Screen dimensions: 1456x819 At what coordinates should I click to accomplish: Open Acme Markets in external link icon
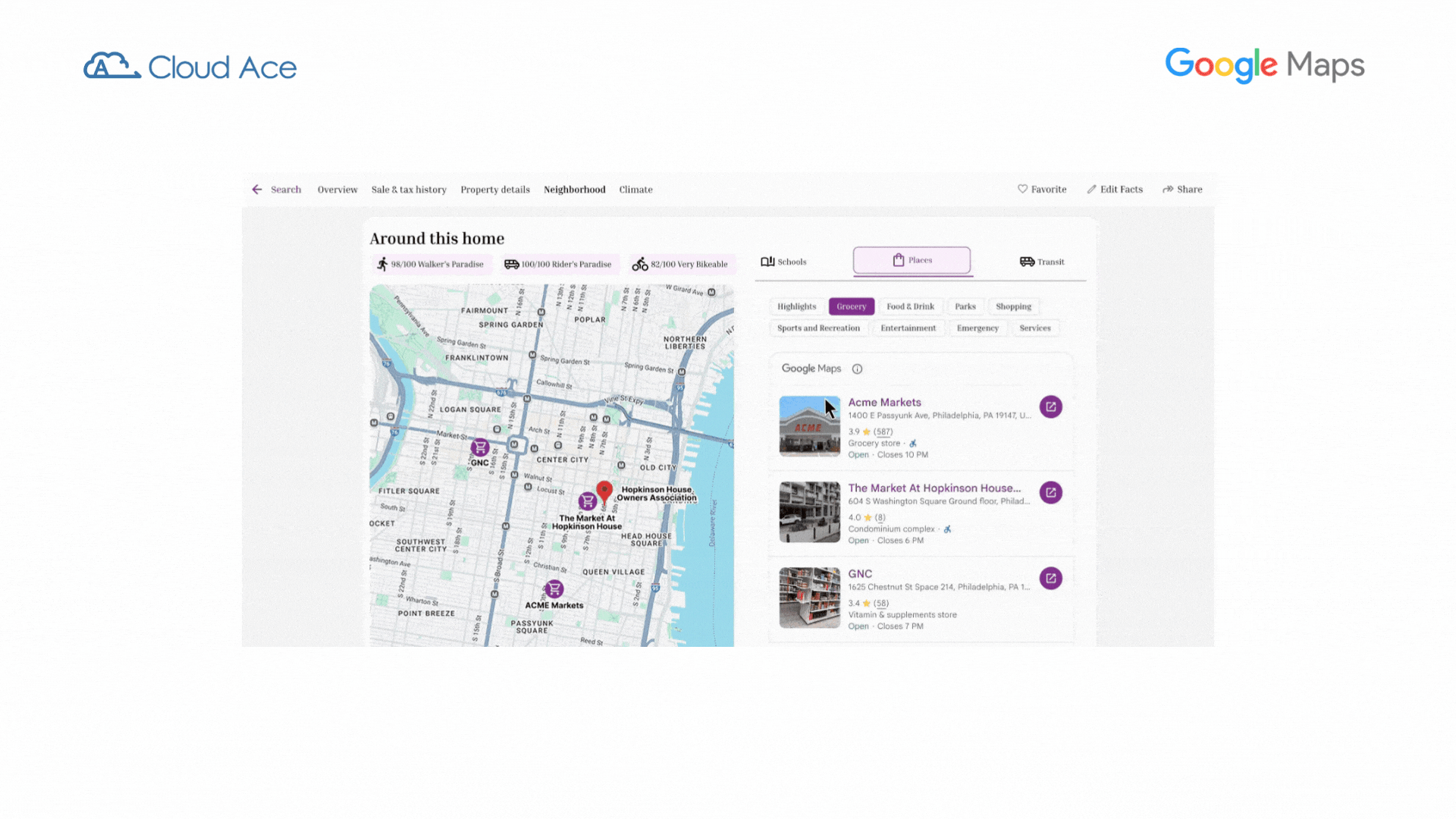1050,406
